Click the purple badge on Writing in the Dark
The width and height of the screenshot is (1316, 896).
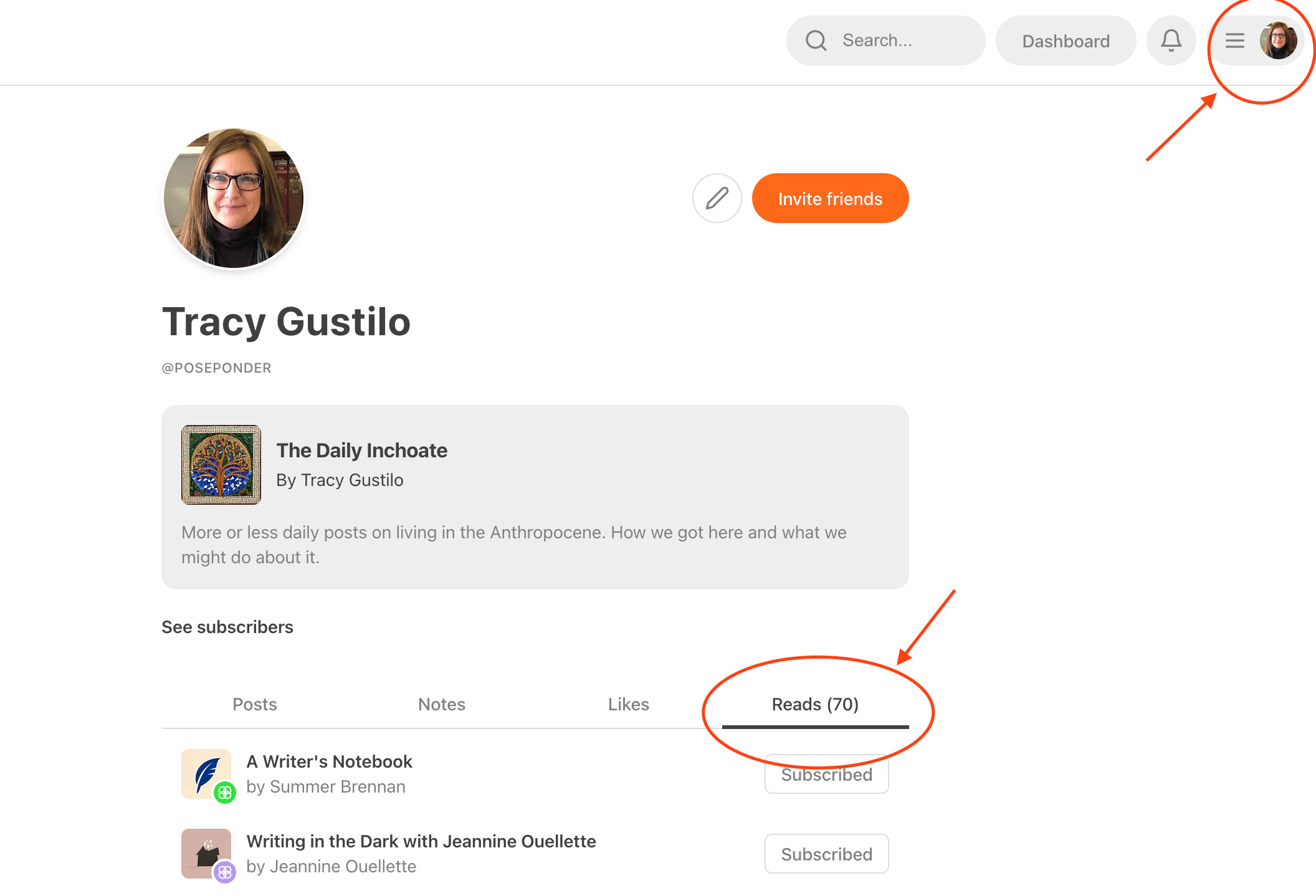(x=225, y=872)
